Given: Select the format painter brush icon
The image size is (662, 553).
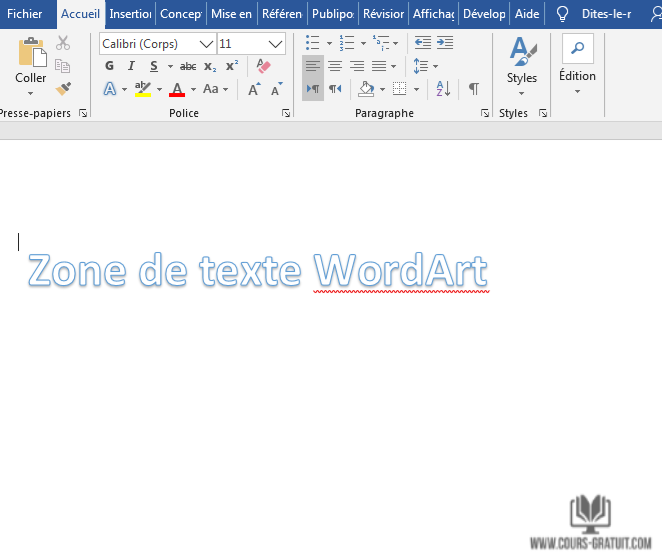Looking at the screenshot, I should 63,89.
